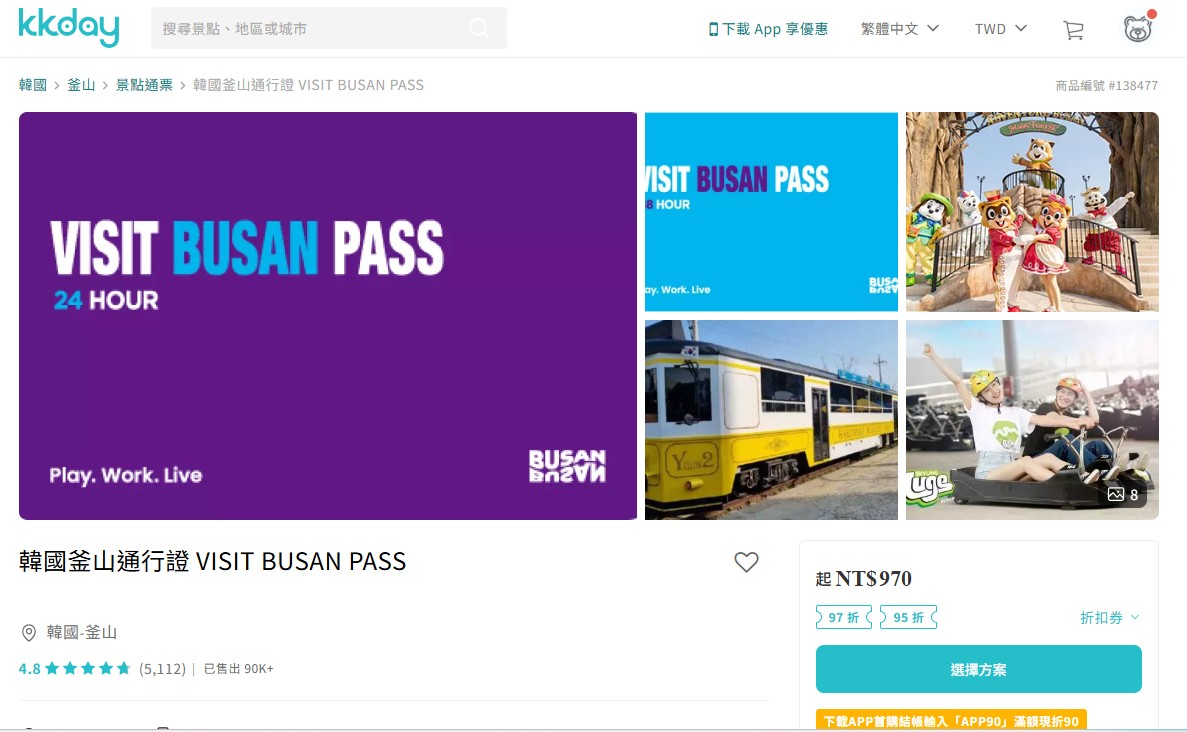Open the bear avatar profile menu
This screenshot has width=1187, height=732.
point(1138,28)
